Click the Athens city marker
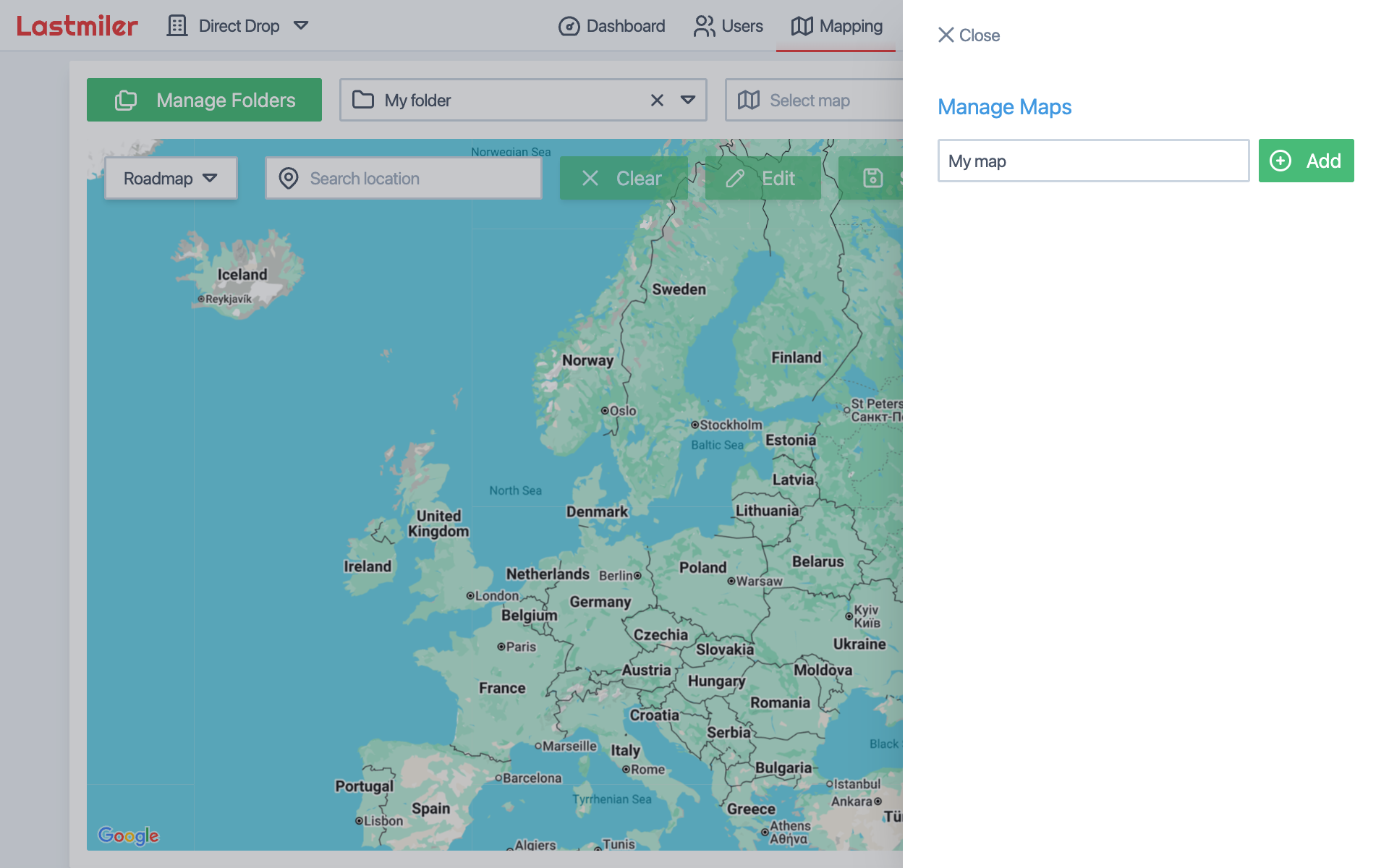 (765, 832)
